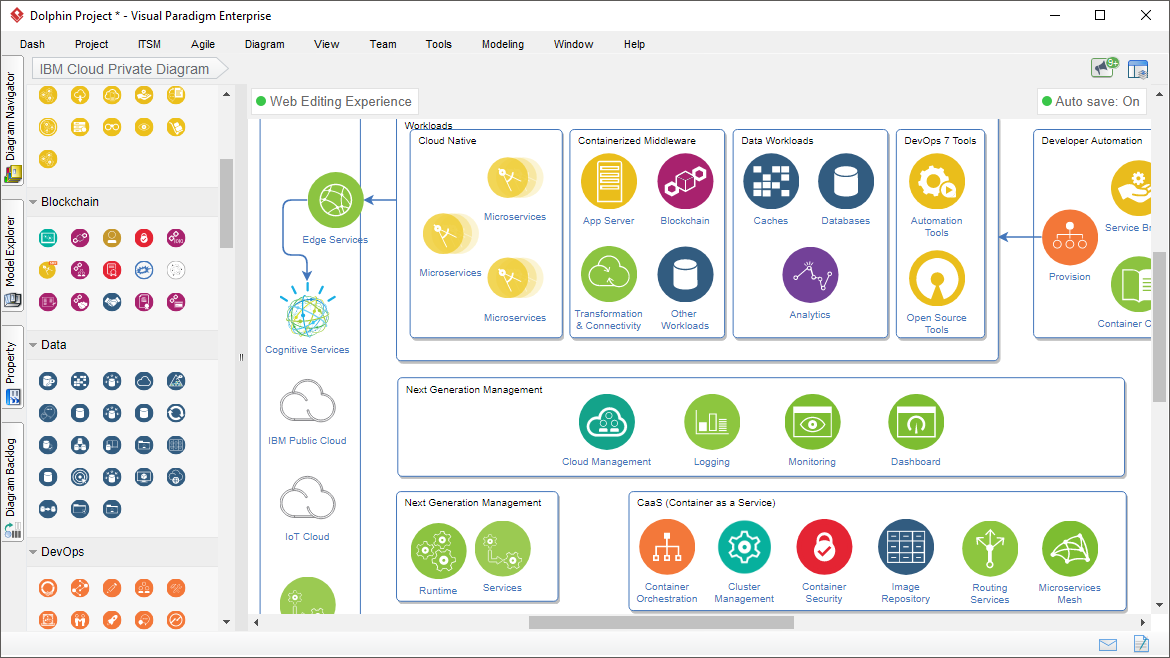Select the Blockchain node in Containerized Middleware

685,181
